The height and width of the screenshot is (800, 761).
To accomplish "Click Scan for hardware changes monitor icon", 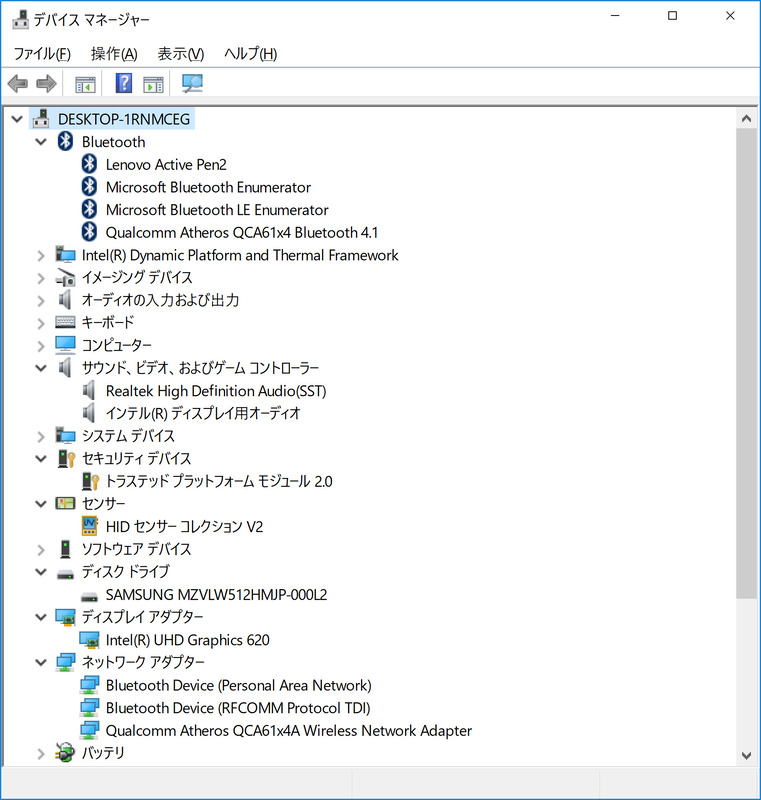I will click(x=192, y=83).
